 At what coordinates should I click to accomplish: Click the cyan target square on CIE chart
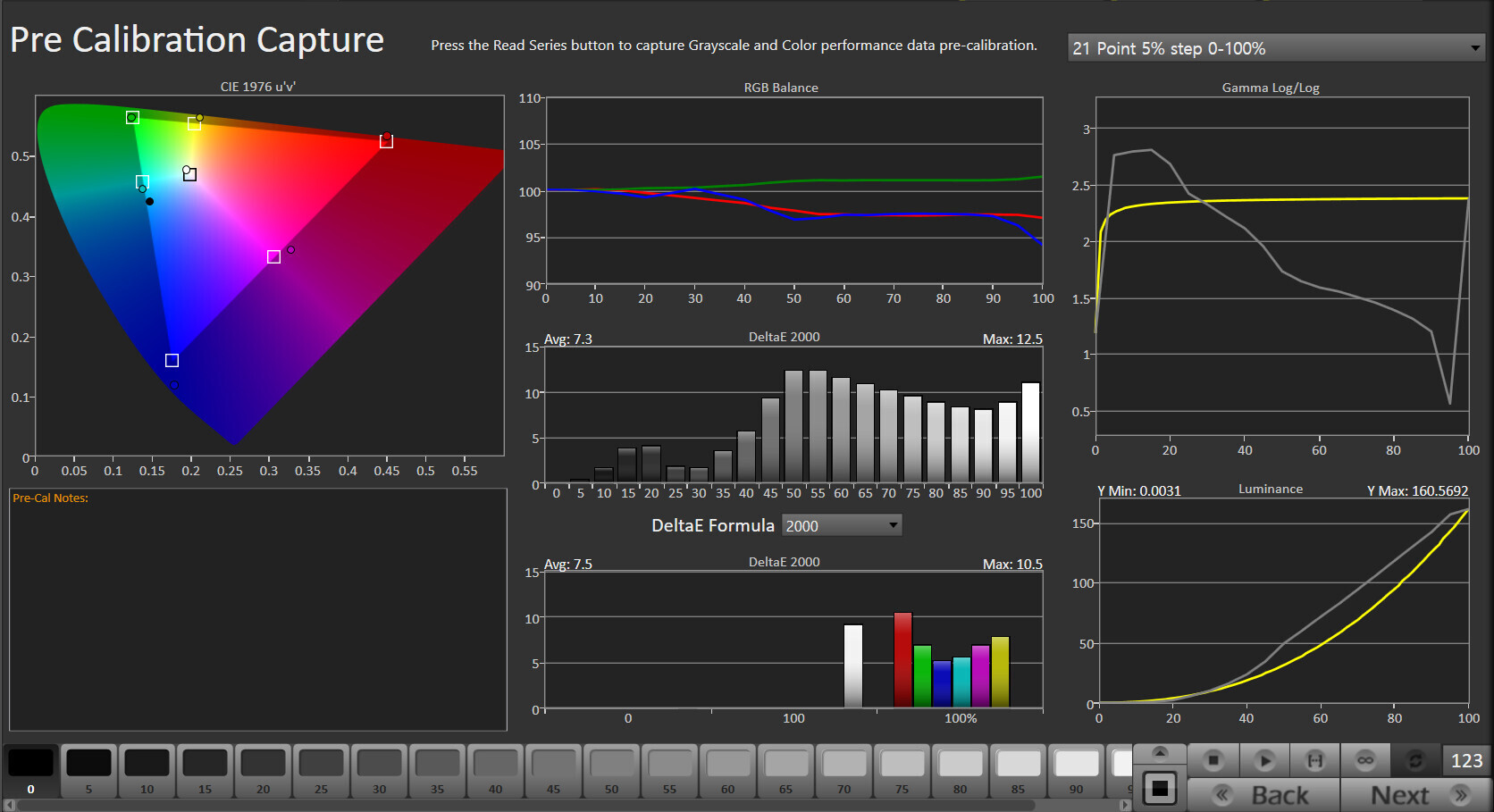[142, 182]
